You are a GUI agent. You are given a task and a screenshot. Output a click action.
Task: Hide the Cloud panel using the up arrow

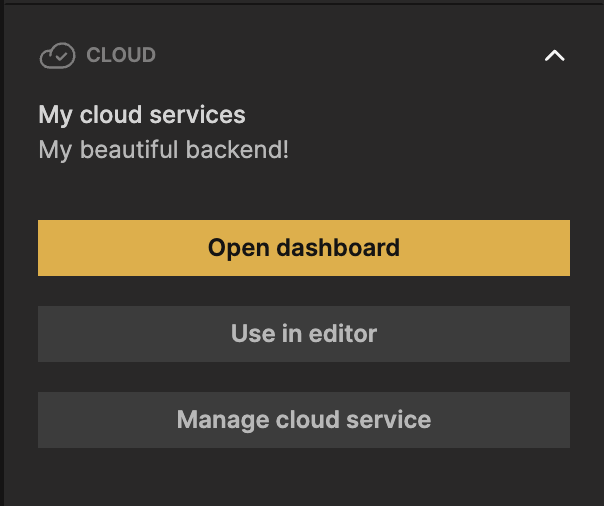(x=554, y=56)
